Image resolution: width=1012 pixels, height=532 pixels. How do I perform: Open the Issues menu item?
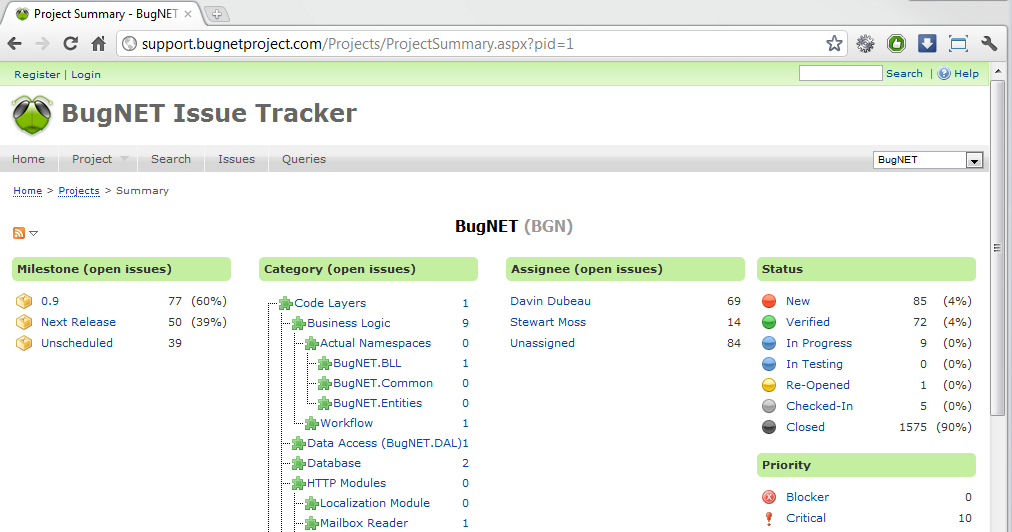pyautogui.click(x=236, y=159)
